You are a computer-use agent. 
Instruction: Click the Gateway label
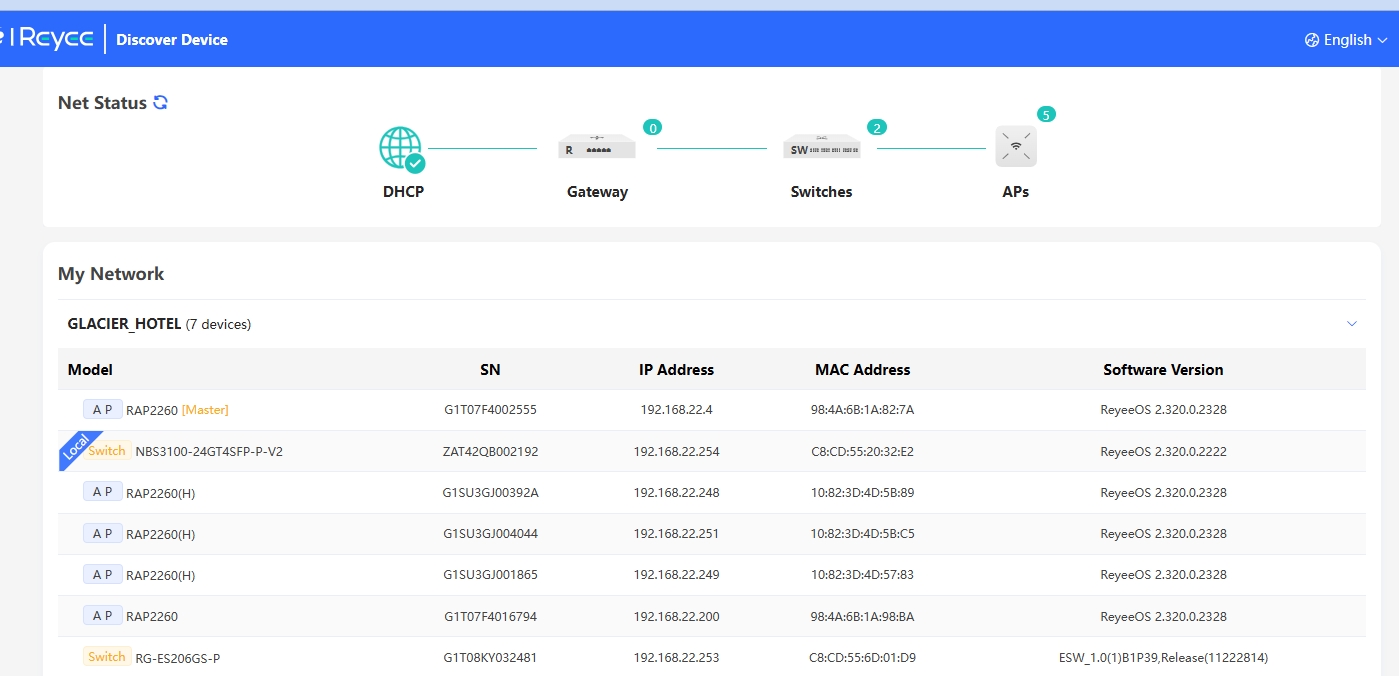tap(597, 192)
